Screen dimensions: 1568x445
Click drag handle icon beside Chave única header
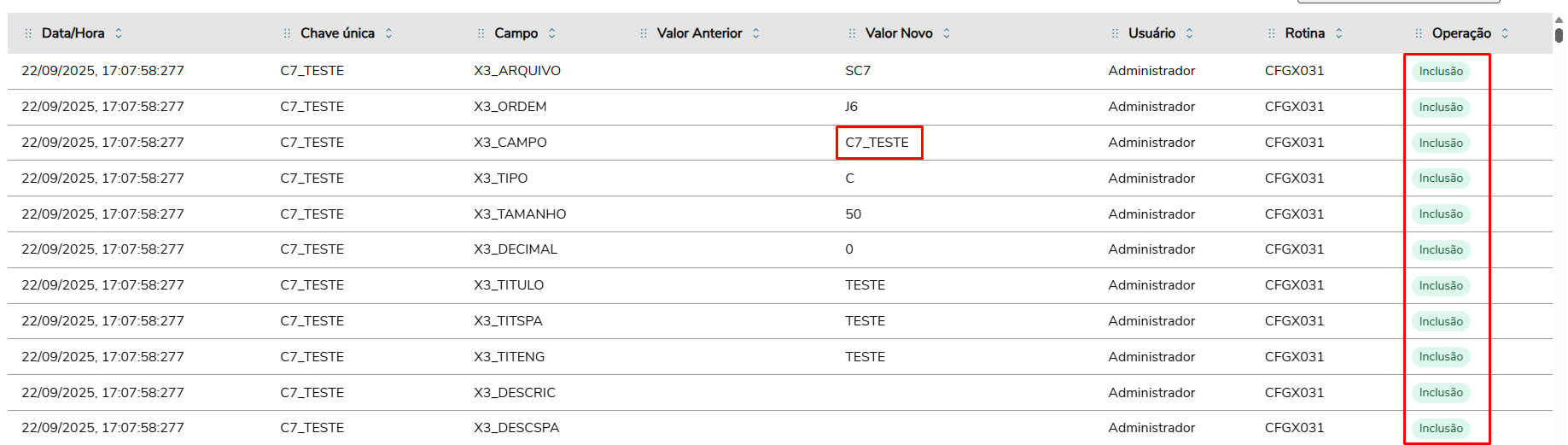[x=287, y=33]
